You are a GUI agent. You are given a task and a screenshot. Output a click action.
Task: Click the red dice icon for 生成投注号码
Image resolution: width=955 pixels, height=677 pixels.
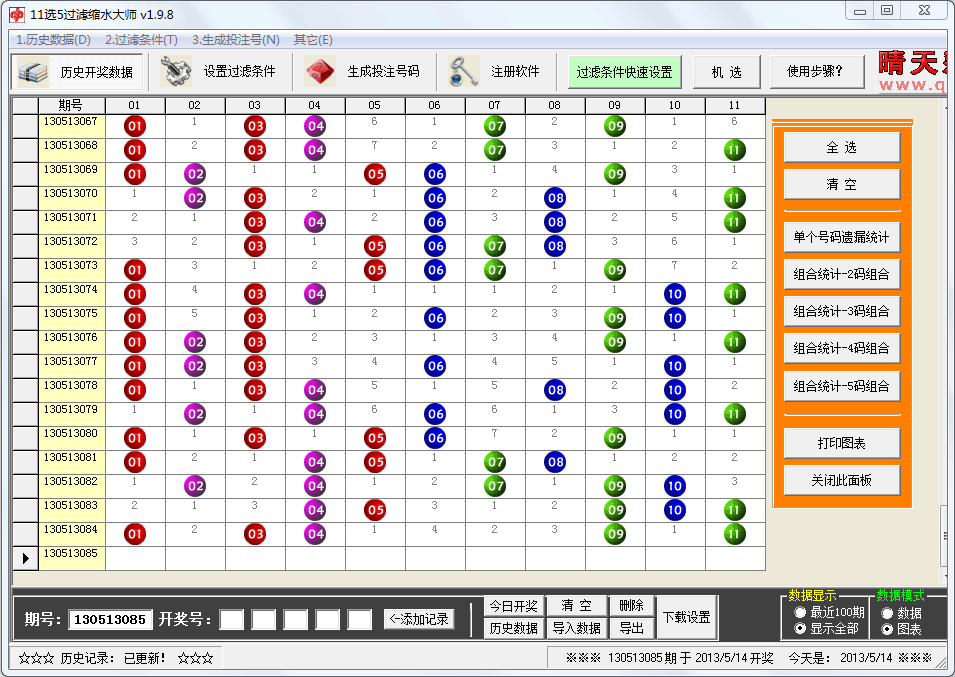pos(320,72)
